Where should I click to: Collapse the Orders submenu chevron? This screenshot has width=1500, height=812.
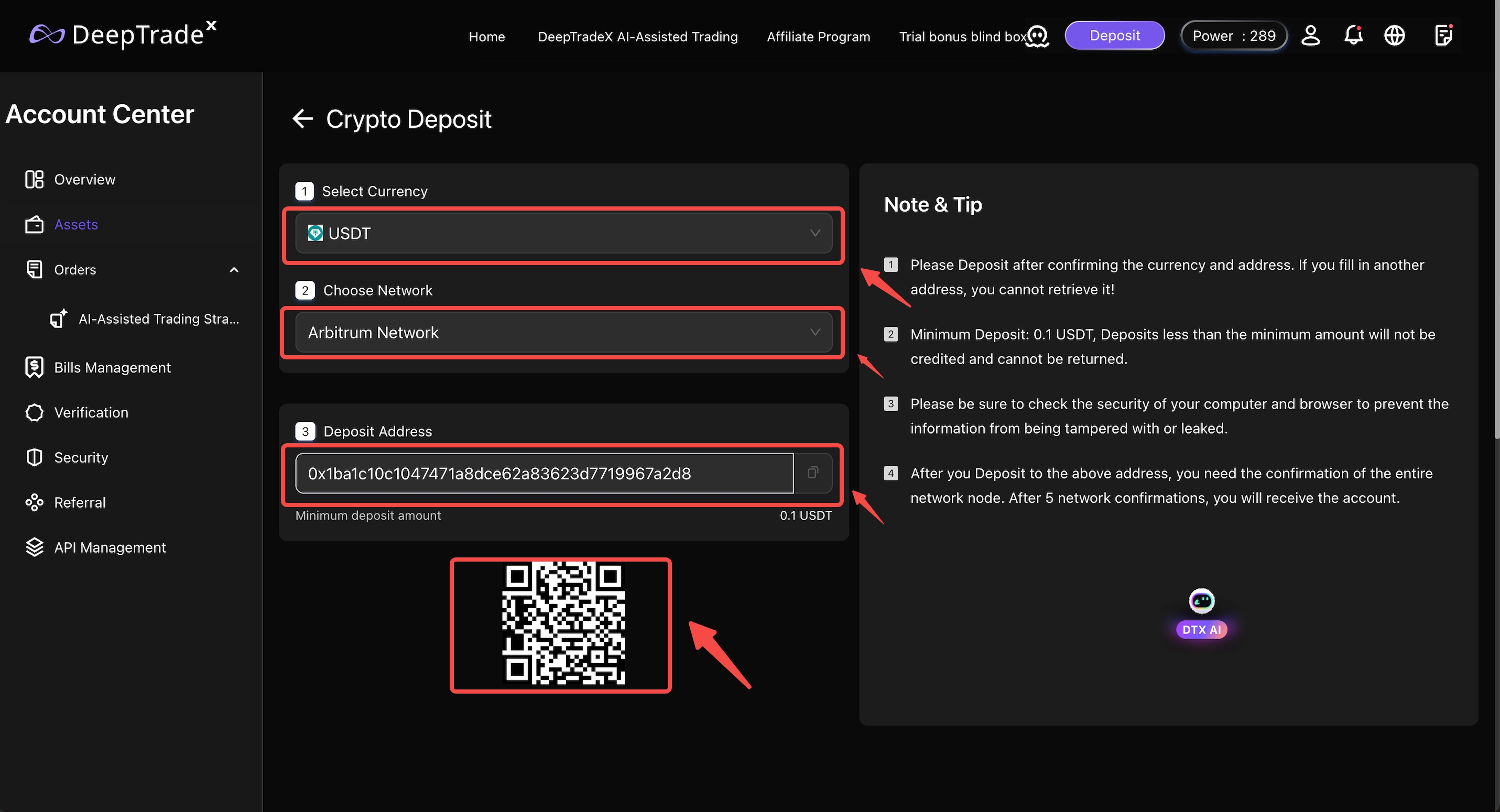[x=234, y=270]
